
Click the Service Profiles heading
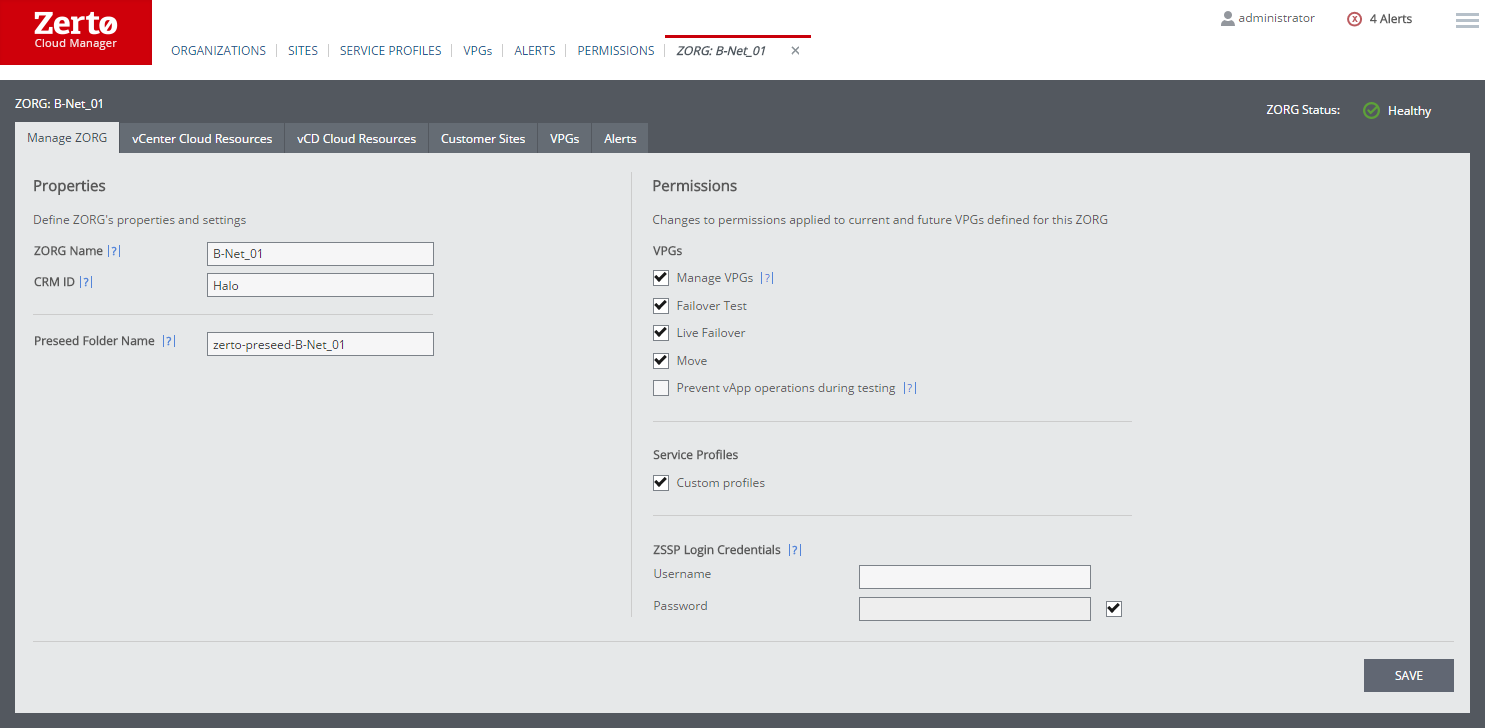pyautogui.click(x=696, y=455)
